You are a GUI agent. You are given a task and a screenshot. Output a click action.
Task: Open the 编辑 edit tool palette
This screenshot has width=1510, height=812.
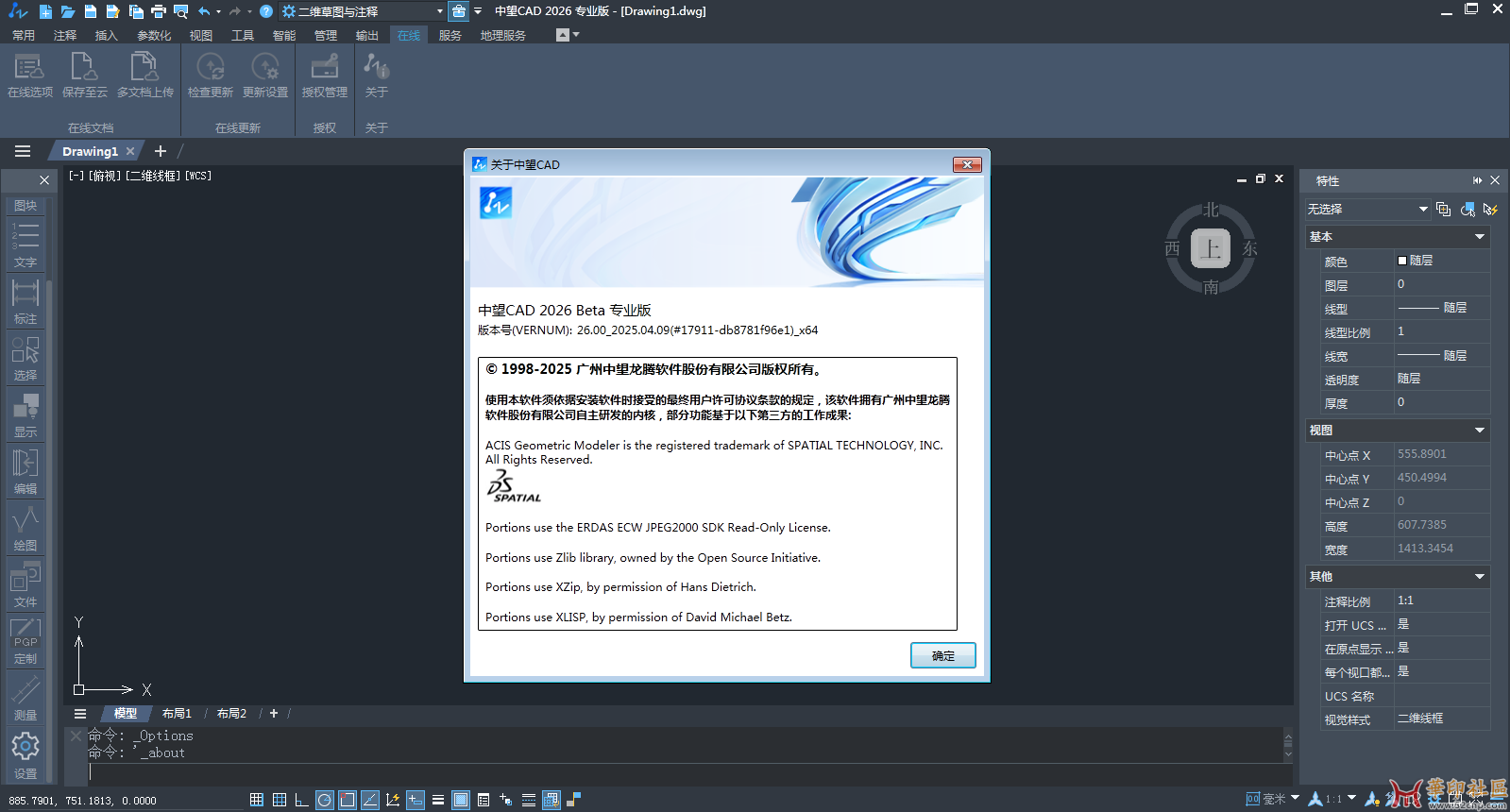tap(25, 471)
